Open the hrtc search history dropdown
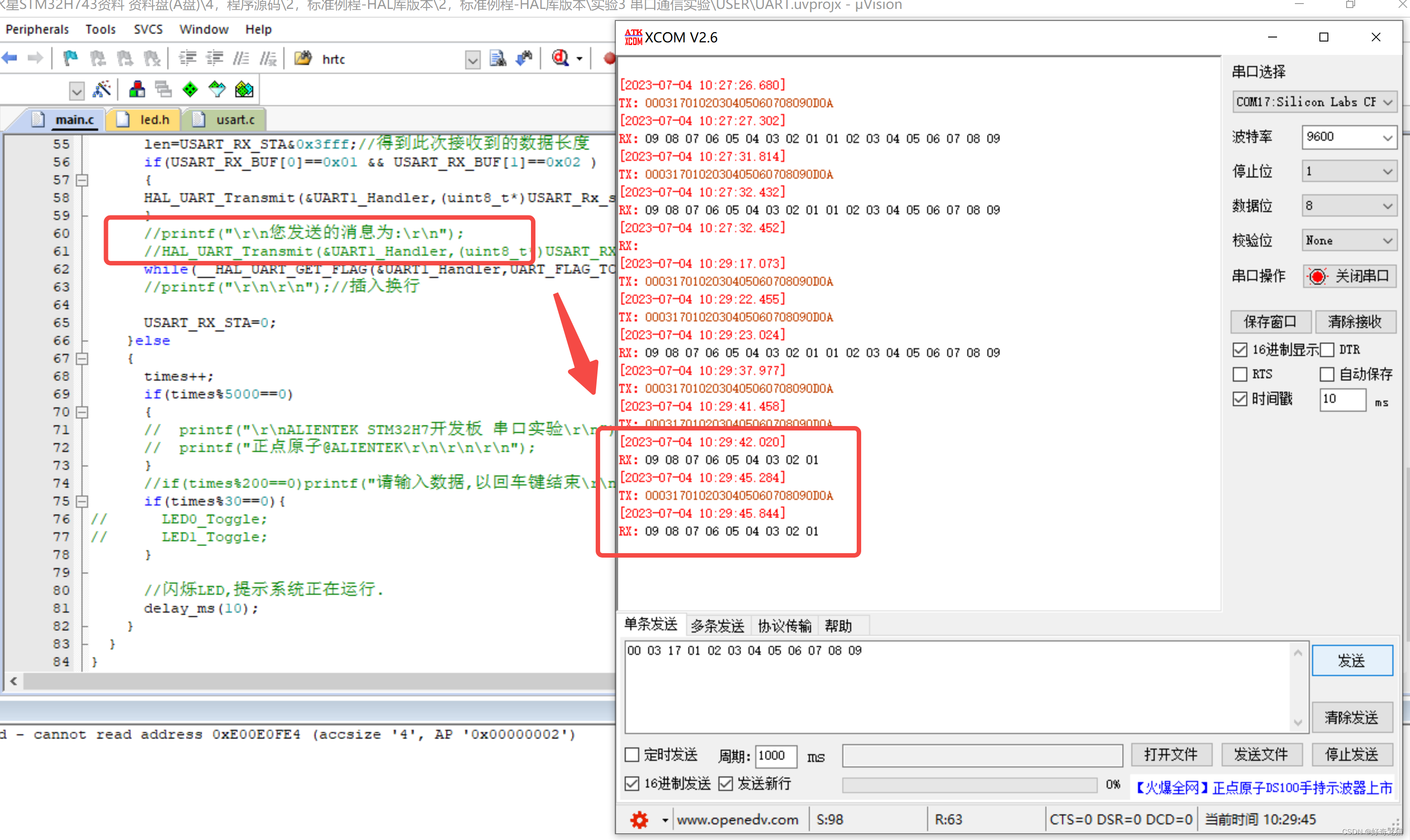1410x840 pixels. 472,59
